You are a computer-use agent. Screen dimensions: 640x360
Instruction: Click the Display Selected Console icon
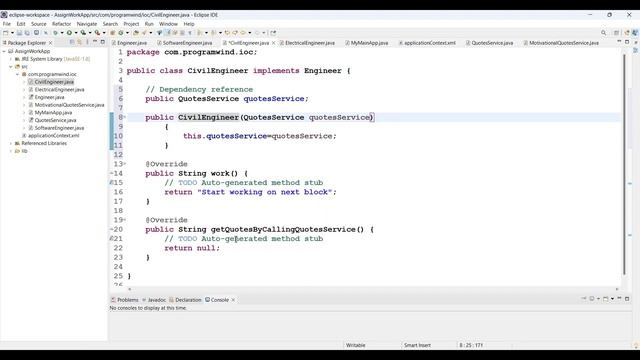pyautogui.click(x=592, y=299)
